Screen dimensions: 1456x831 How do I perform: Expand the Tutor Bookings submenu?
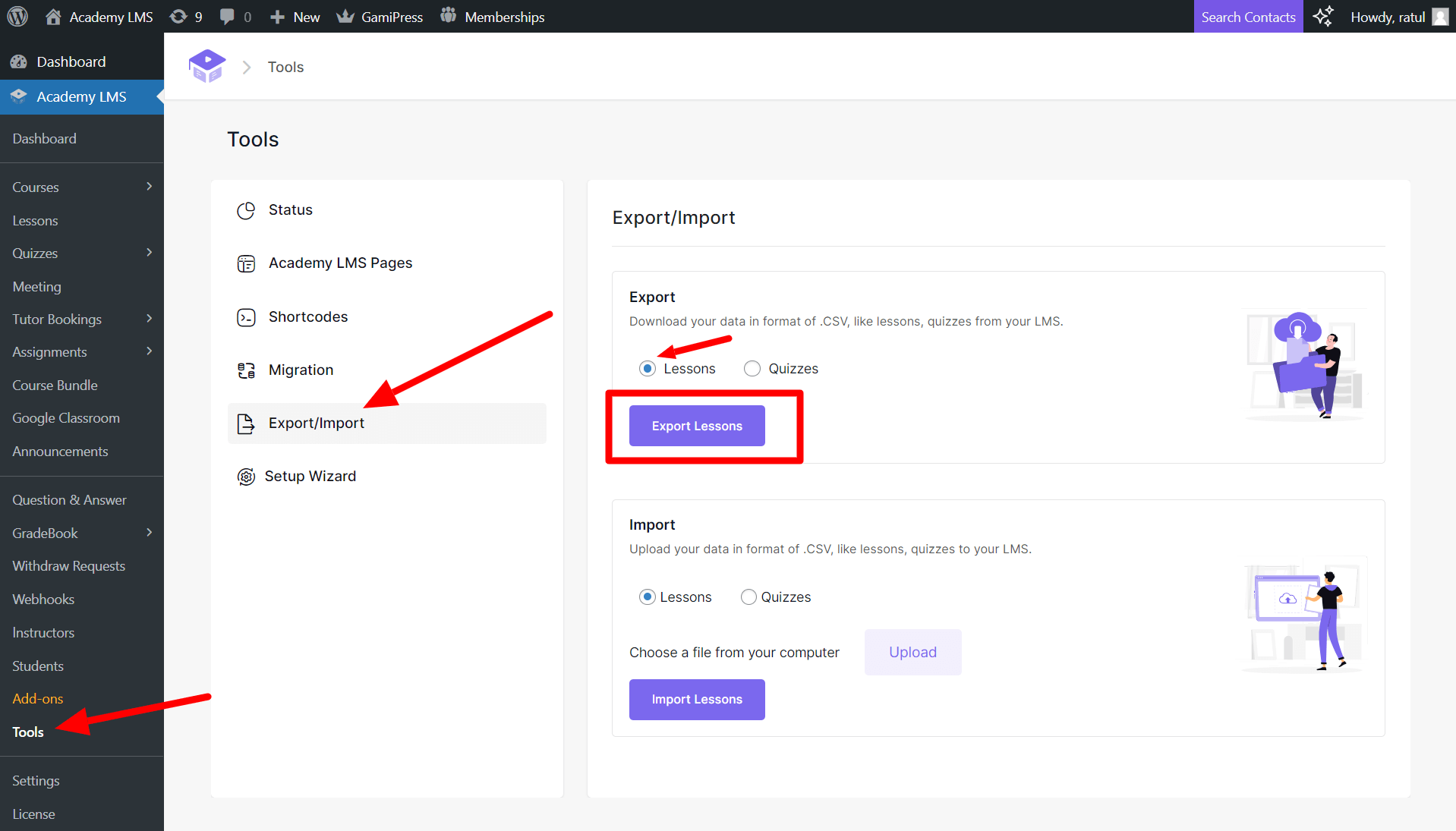(150, 319)
